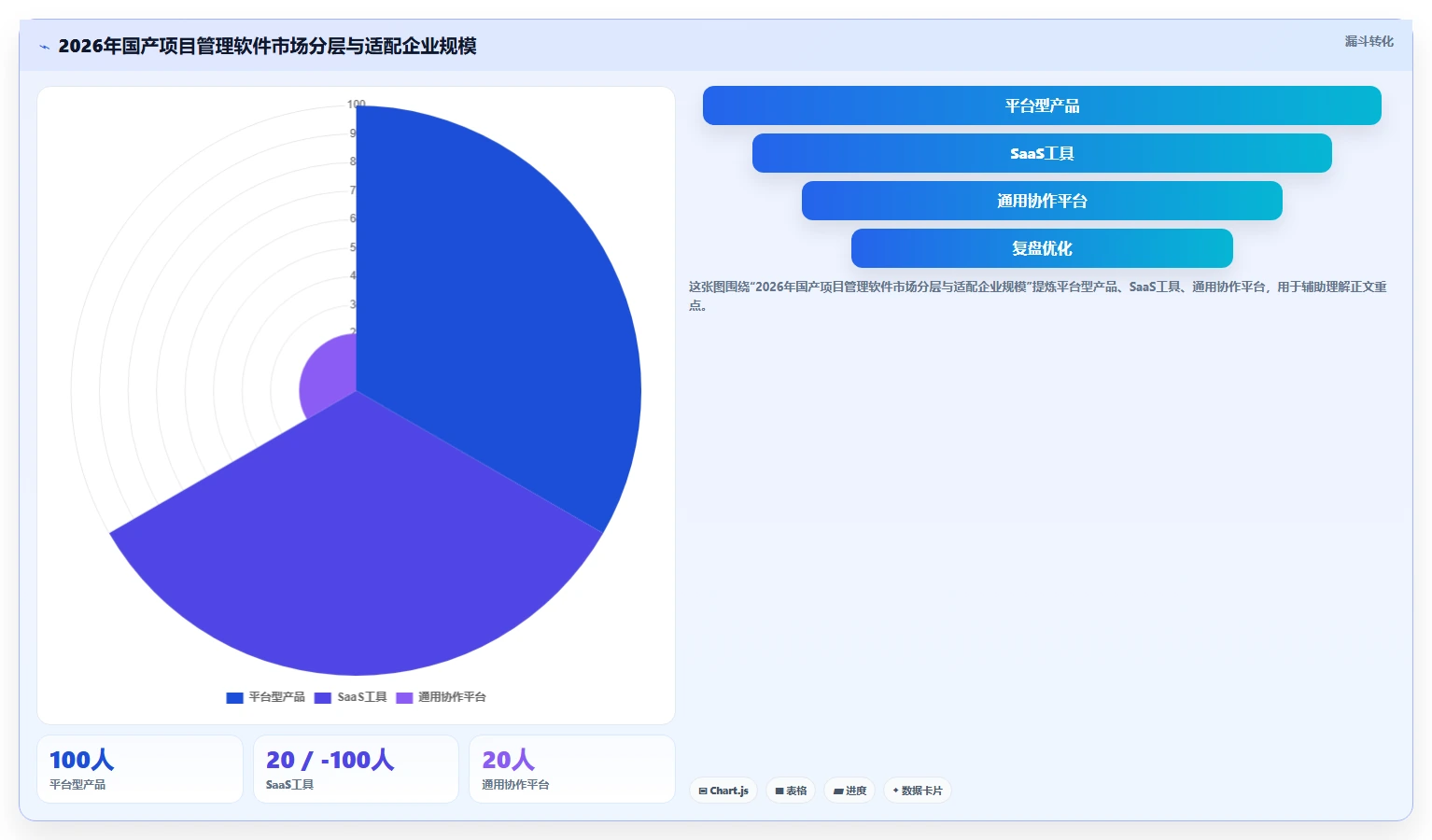Select the 复盘优化 funnel bar
1432x840 pixels.
(x=1042, y=248)
